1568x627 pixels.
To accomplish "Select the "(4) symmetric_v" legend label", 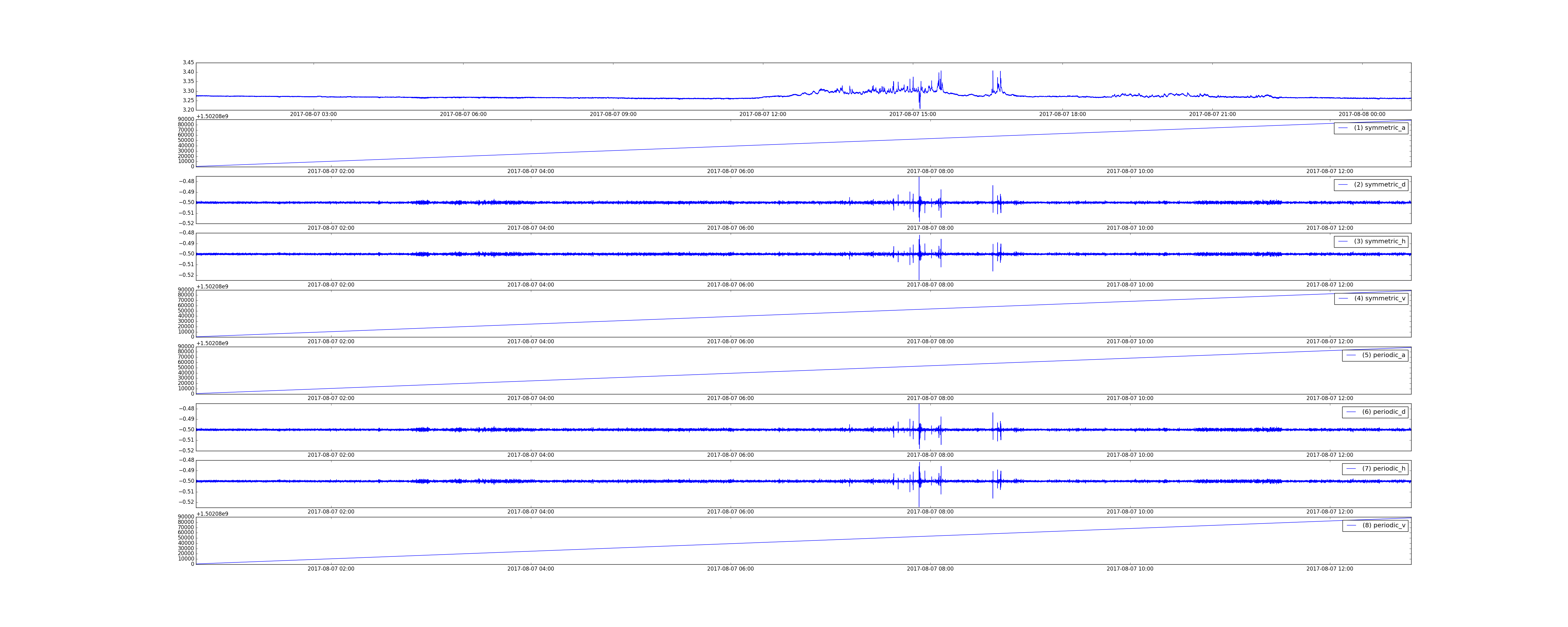I will [x=1379, y=298].
